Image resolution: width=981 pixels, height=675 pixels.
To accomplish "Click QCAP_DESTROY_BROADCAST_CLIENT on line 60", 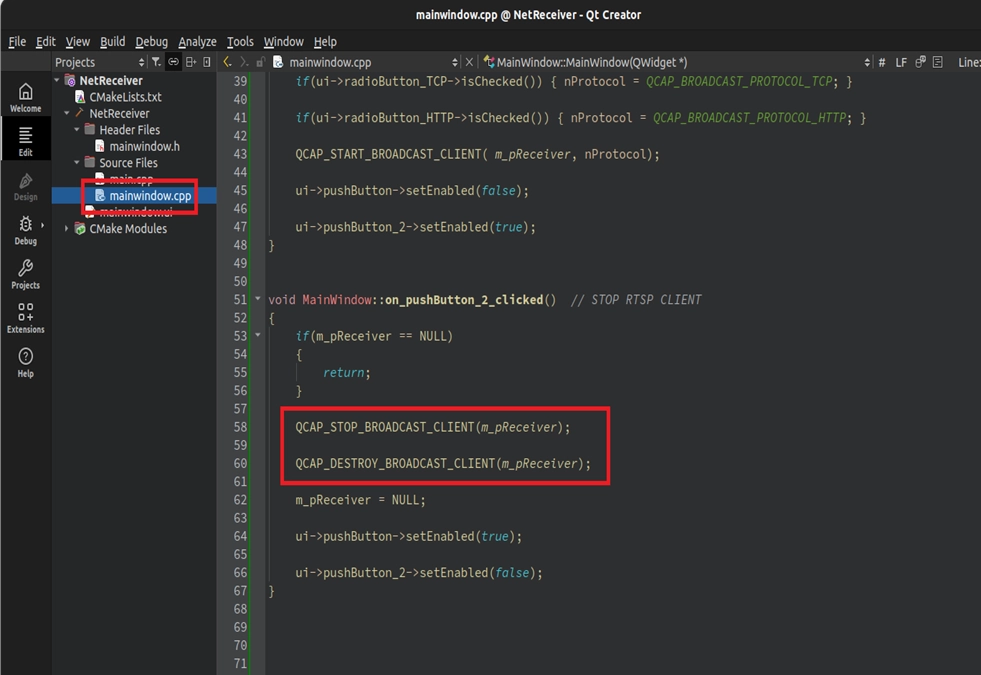I will 395,464.
